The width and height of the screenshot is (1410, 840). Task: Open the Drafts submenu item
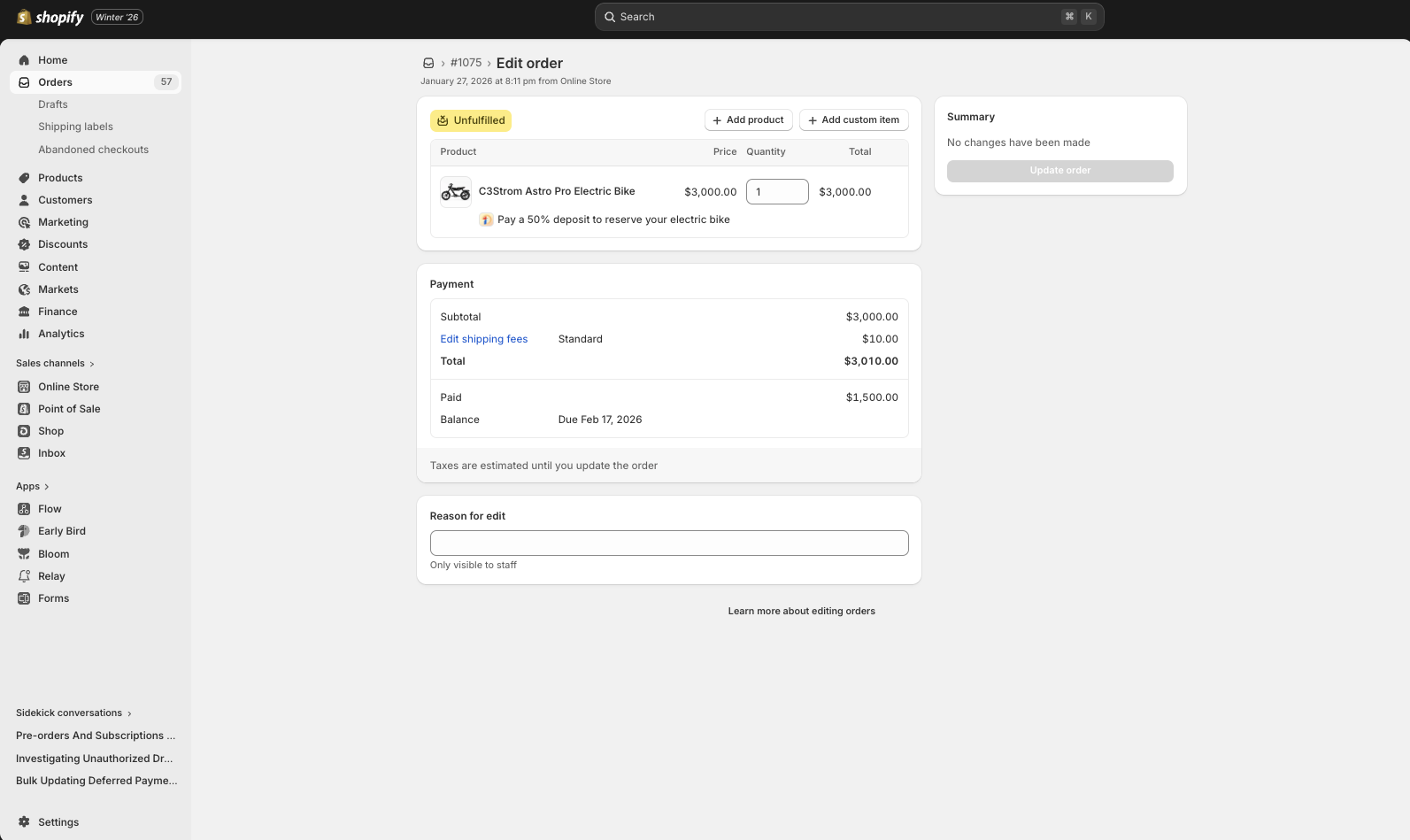coord(53,104)
